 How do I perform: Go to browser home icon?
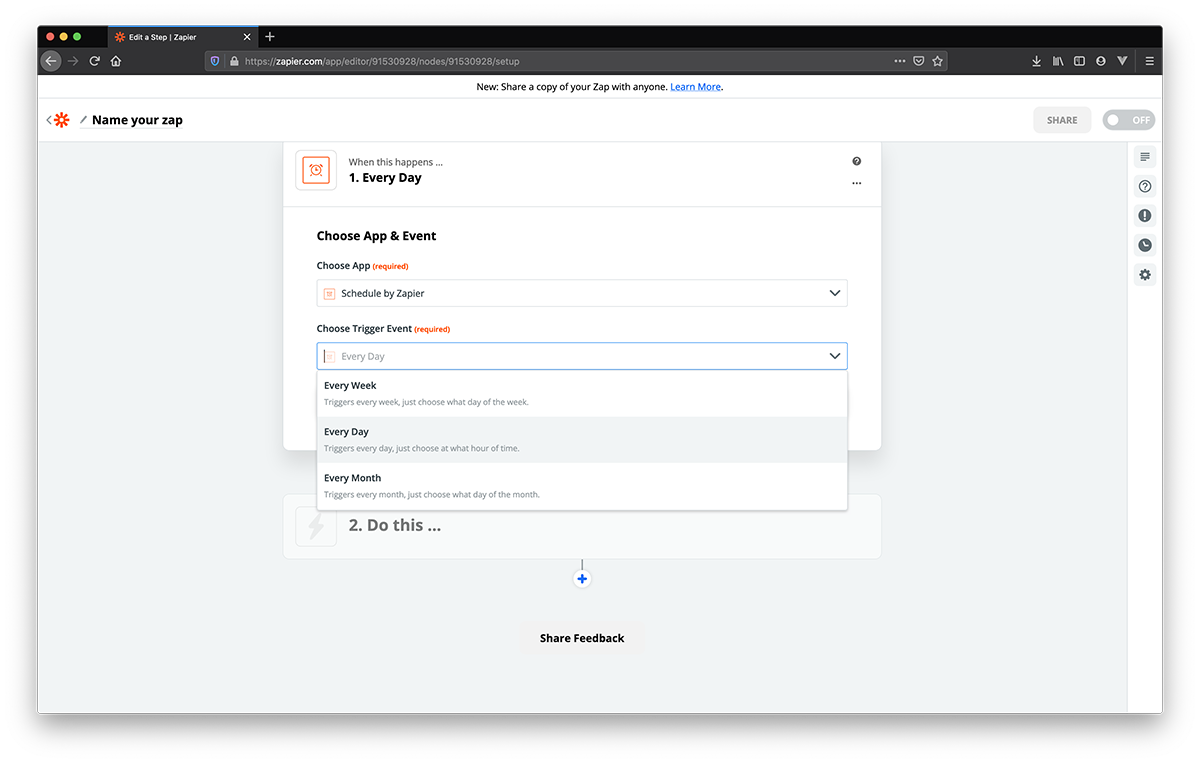[116, 61]
